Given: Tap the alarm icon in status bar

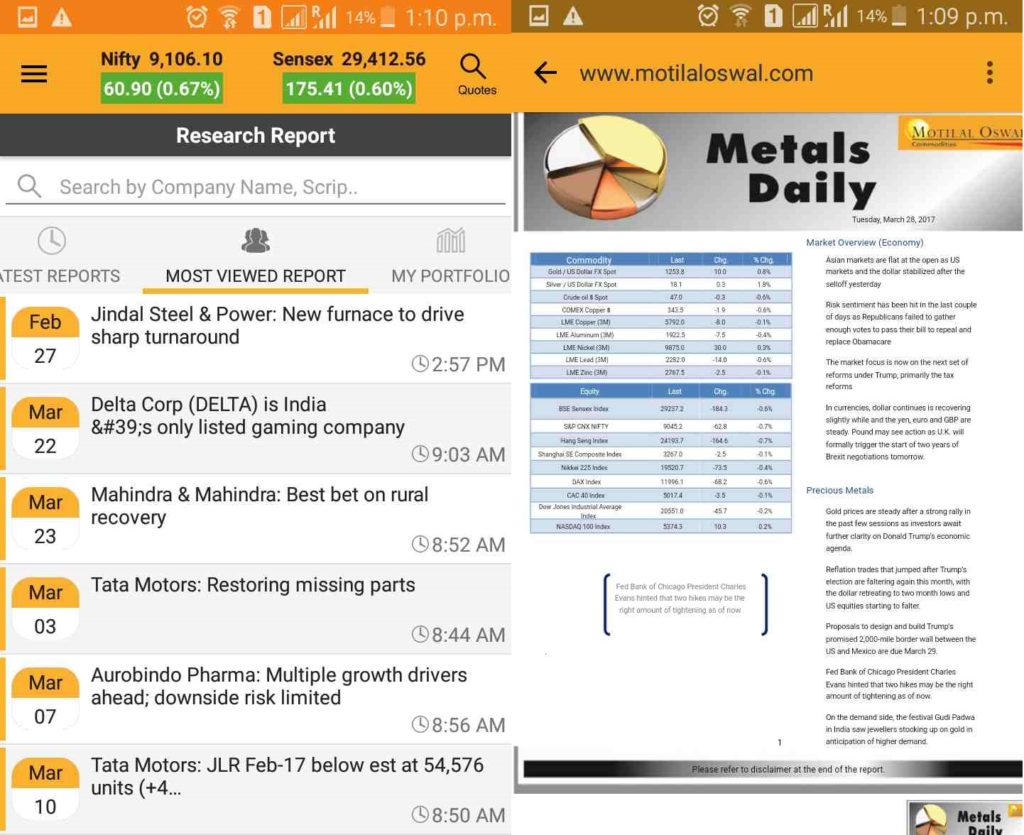Looking at the screenshot, I should tap(197, 16).
